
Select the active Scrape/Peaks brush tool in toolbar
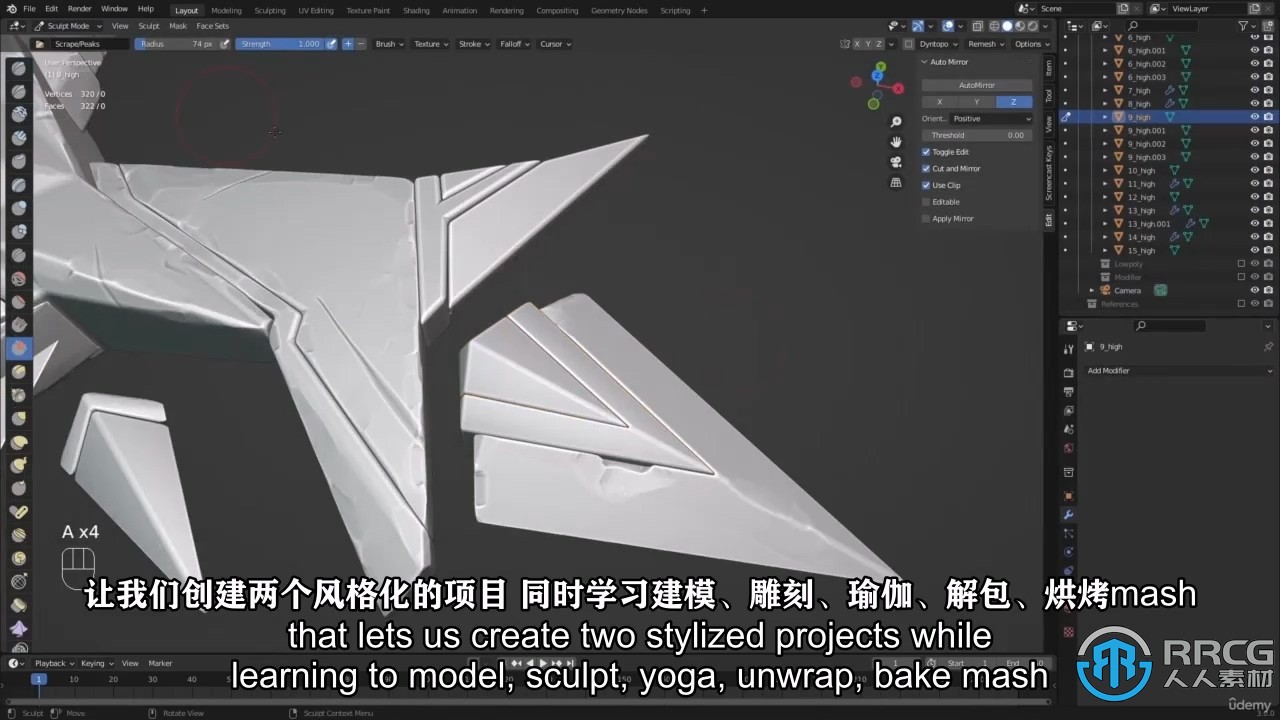(19, 348)
